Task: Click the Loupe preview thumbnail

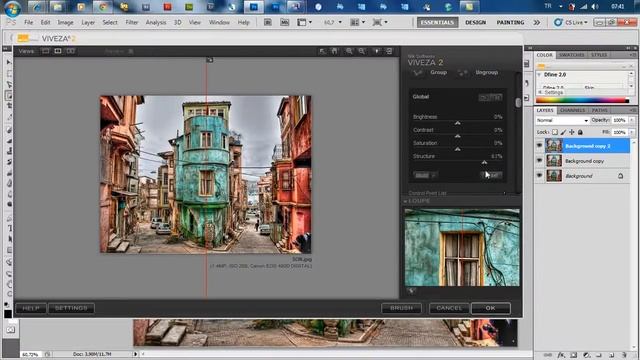Action: click(x=462, y=247)
